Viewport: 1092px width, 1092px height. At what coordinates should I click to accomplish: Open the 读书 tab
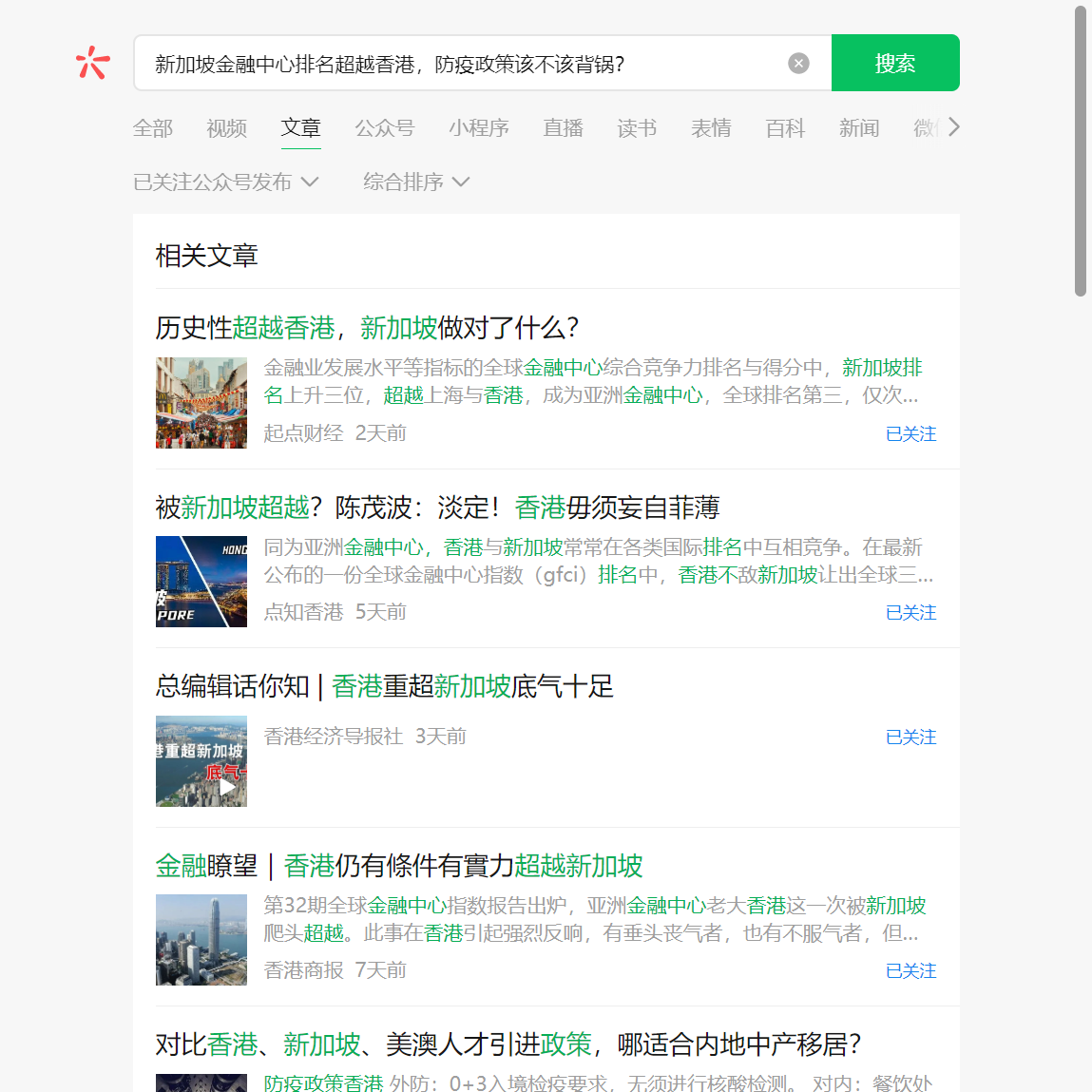coord(637,128)
